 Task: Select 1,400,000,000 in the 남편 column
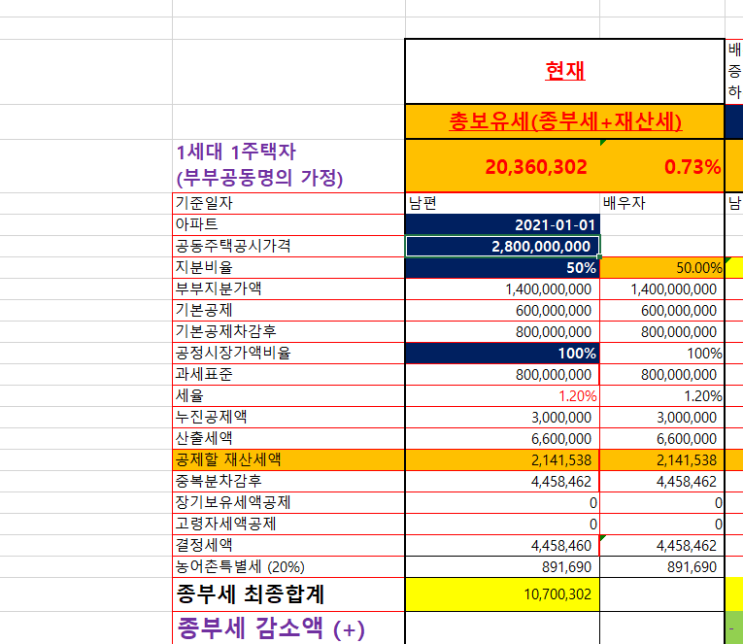tap(503, 289)
